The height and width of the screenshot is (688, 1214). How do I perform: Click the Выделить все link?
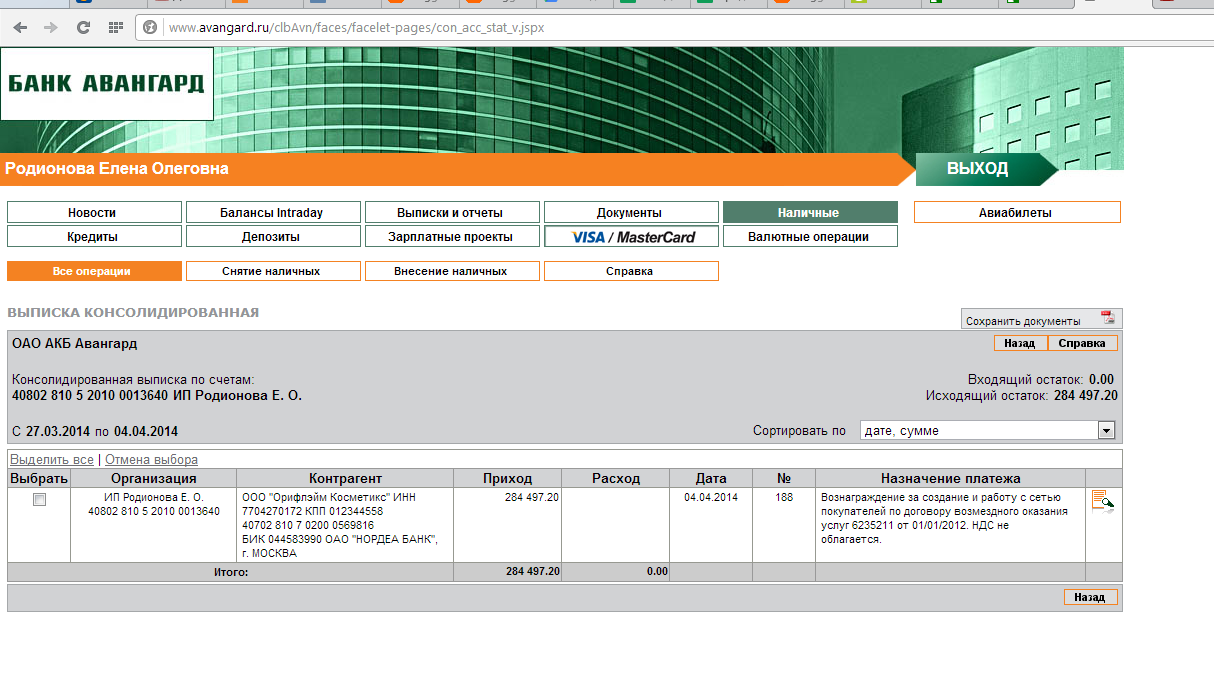[x=52, y=459]
